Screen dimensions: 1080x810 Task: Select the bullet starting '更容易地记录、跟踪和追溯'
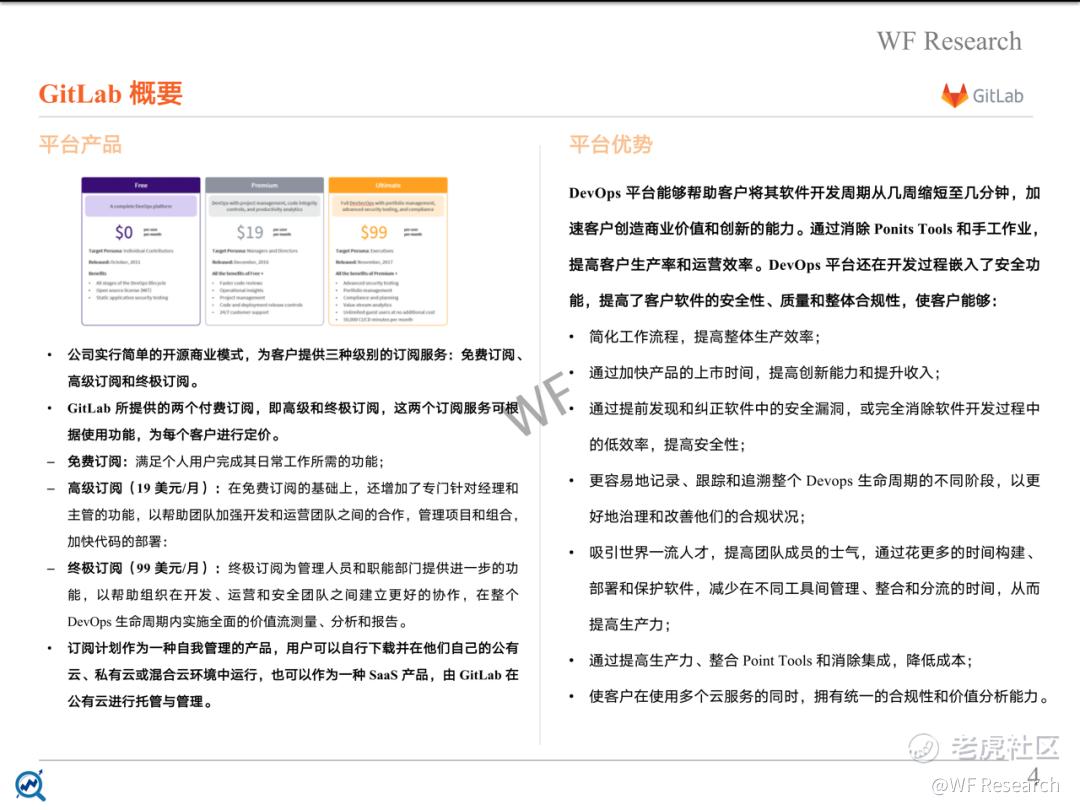click(x=815, y=481)
